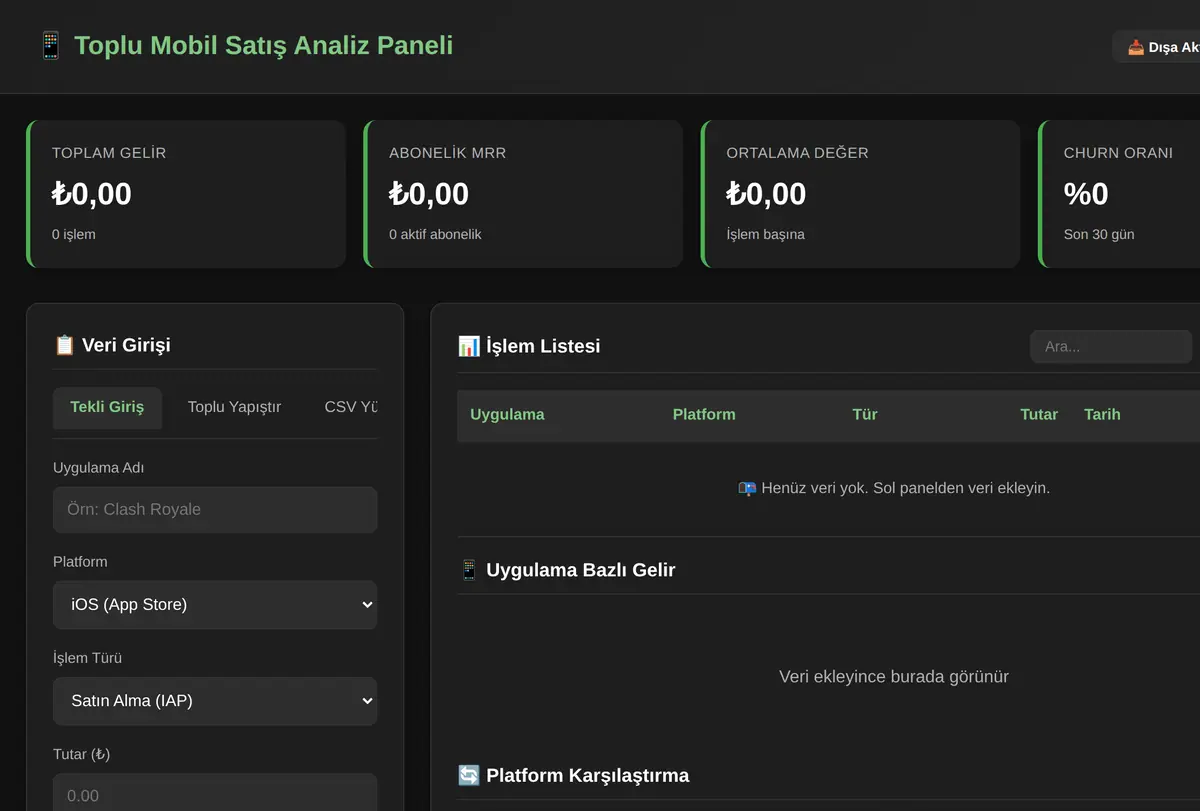Screen dimensions: 1200x811
Task: Click the Tarih column header
Action: pyautogui.click(x=1102, y=414)
